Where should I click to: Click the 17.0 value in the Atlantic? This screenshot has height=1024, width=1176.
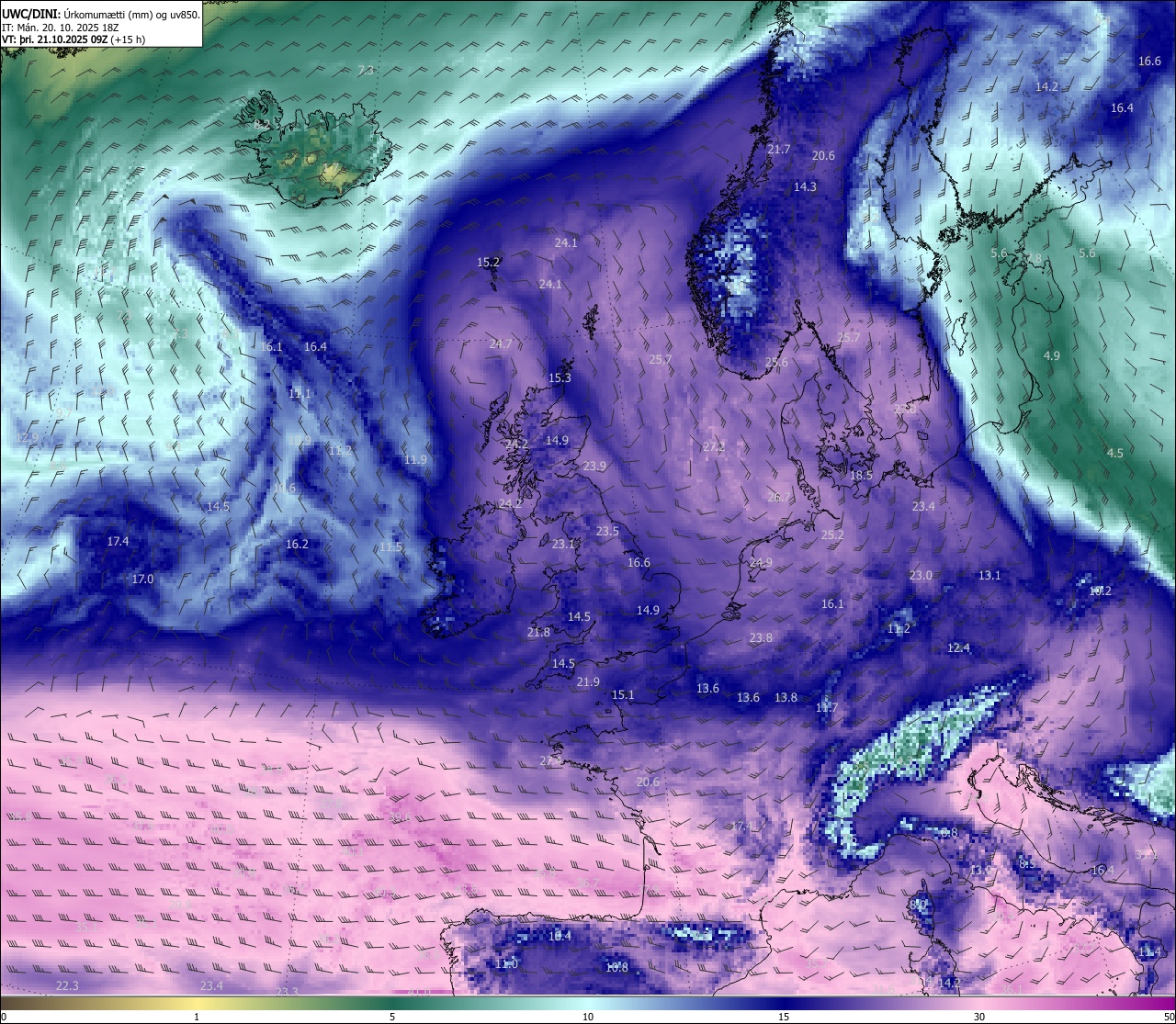point(142,579)
